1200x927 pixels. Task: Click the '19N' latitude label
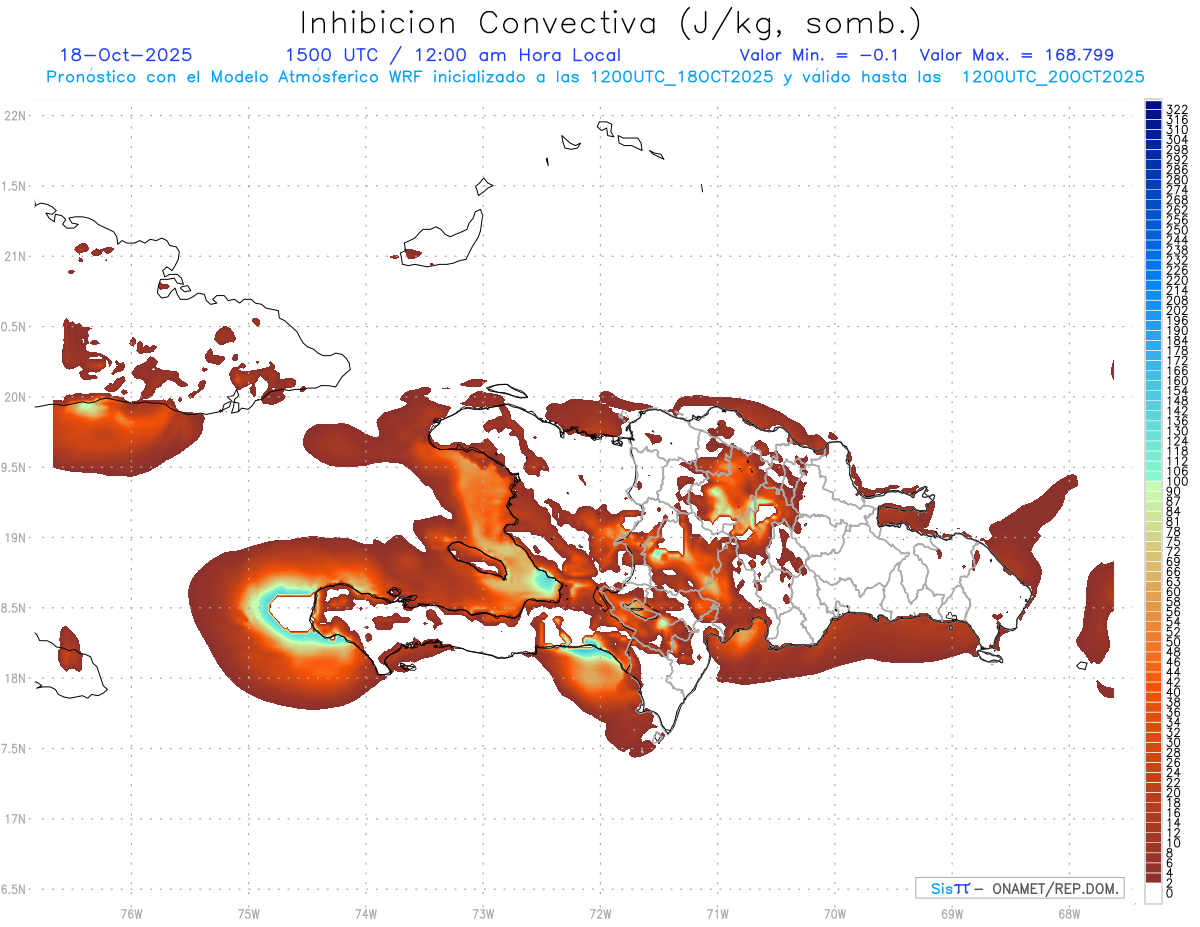[15, 538]
